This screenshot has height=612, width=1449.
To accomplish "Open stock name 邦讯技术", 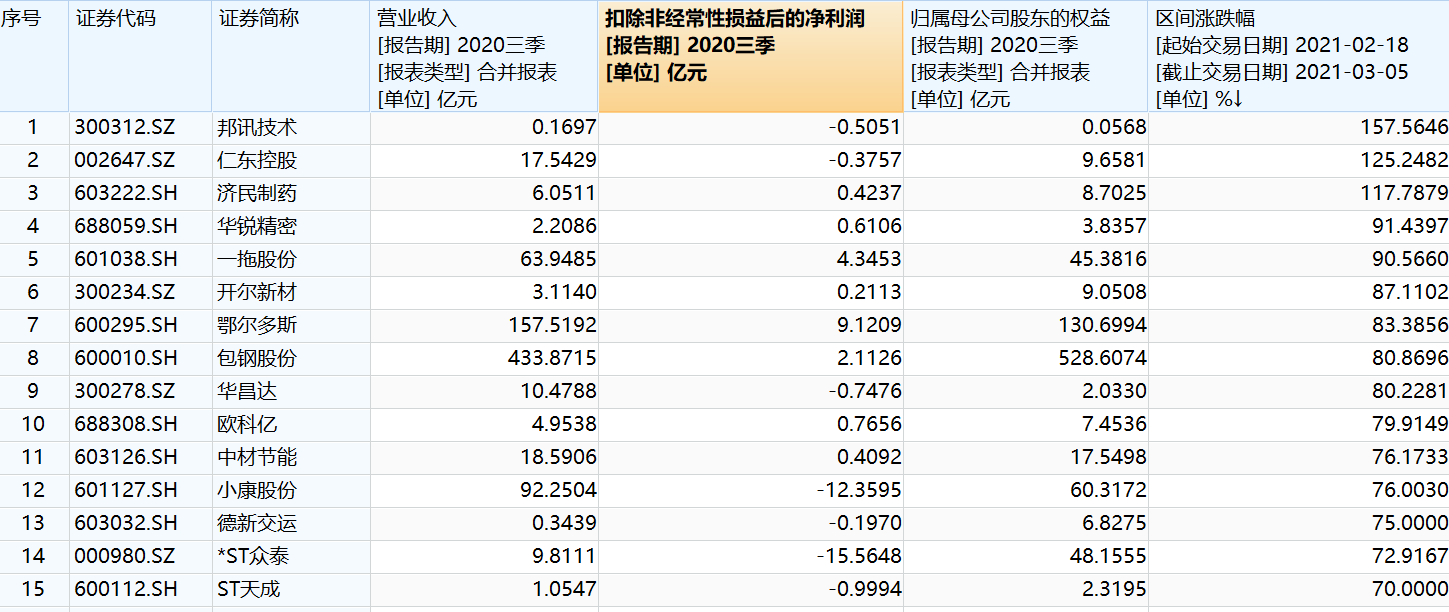I will pos(257,128).
